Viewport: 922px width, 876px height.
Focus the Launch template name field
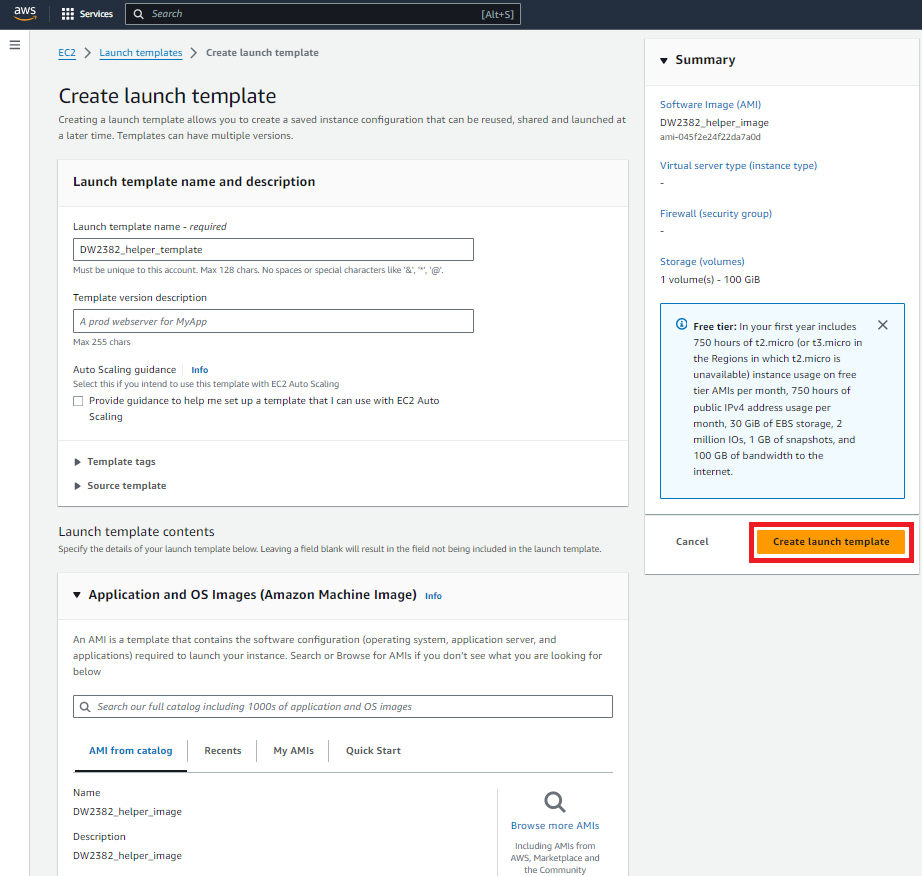pos(273,249)
